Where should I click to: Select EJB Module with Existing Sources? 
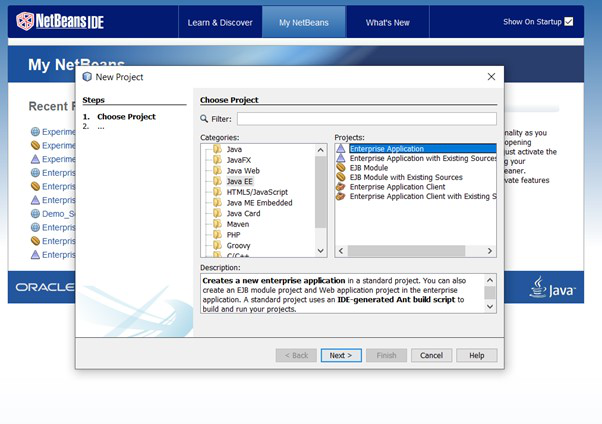coord(406,177)
